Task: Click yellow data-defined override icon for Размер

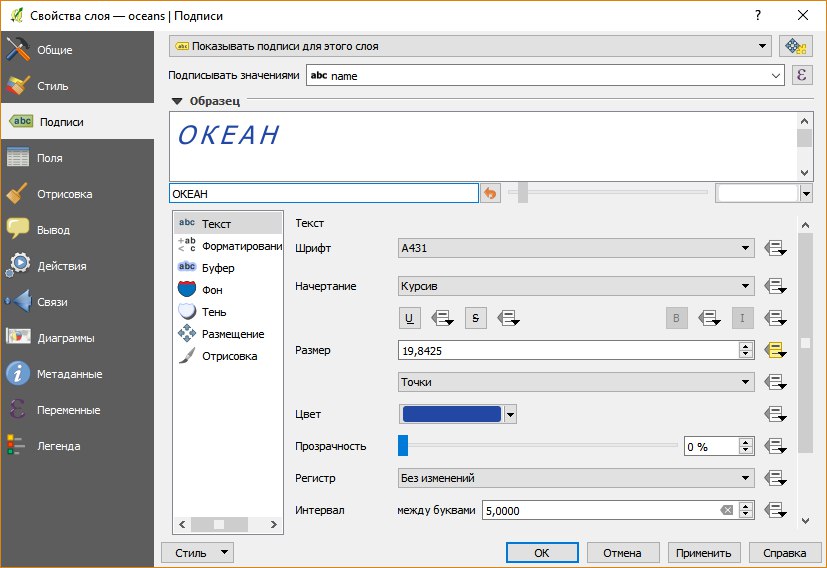Action: pos(775,349)
